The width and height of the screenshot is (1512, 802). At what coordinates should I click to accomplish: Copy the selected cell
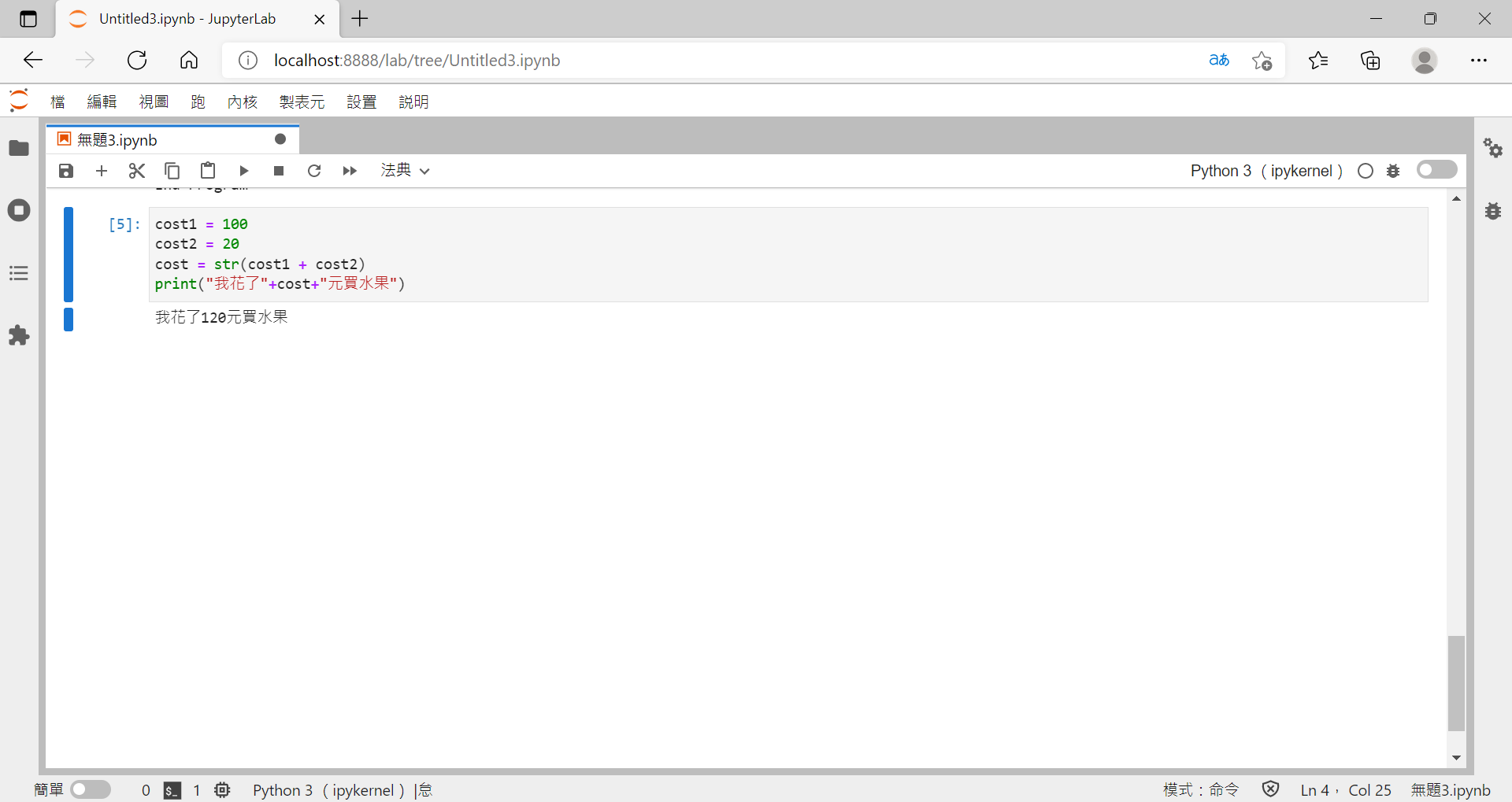tap(172, 171)
